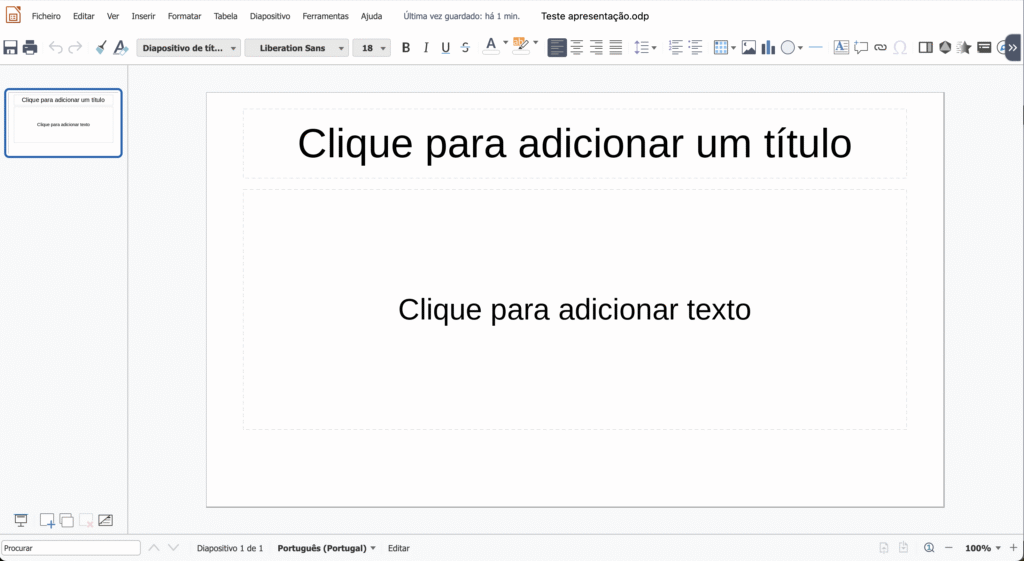Add a new slide below the slide panel
Viewport: 1024px width, 561px height.
click(47, 520)
